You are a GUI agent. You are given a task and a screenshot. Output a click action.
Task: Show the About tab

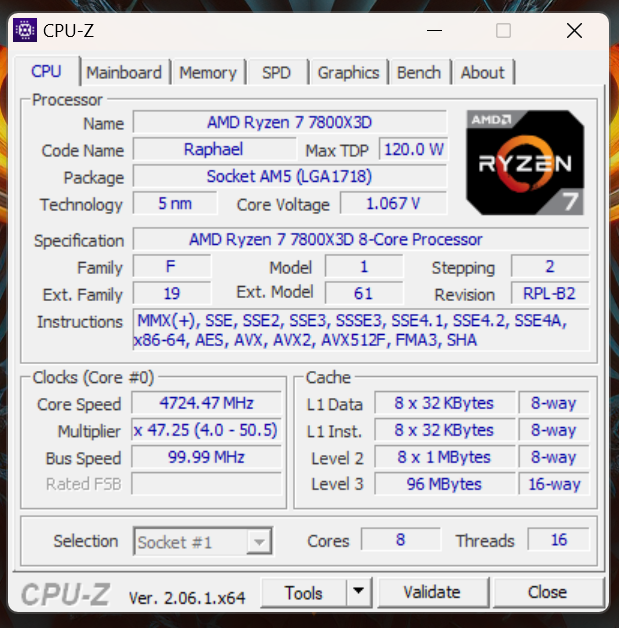[x=482, y=73]
